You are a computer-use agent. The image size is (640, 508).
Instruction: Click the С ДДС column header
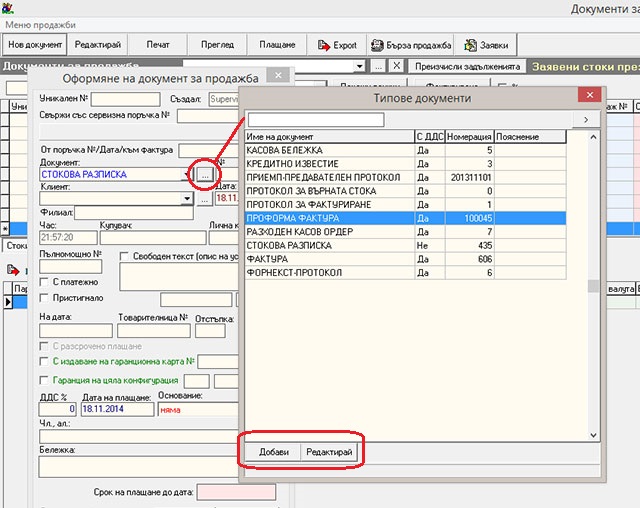click(430, 137)
